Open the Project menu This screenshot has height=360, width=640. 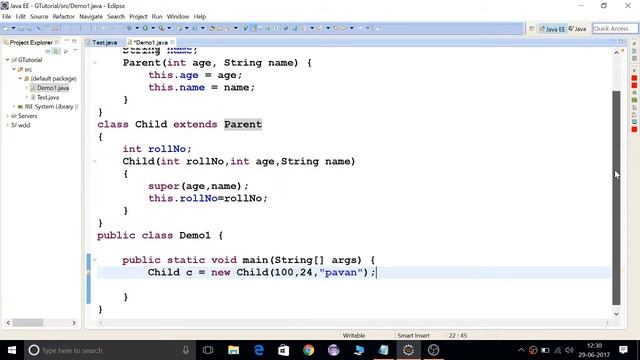coord(138,16)
